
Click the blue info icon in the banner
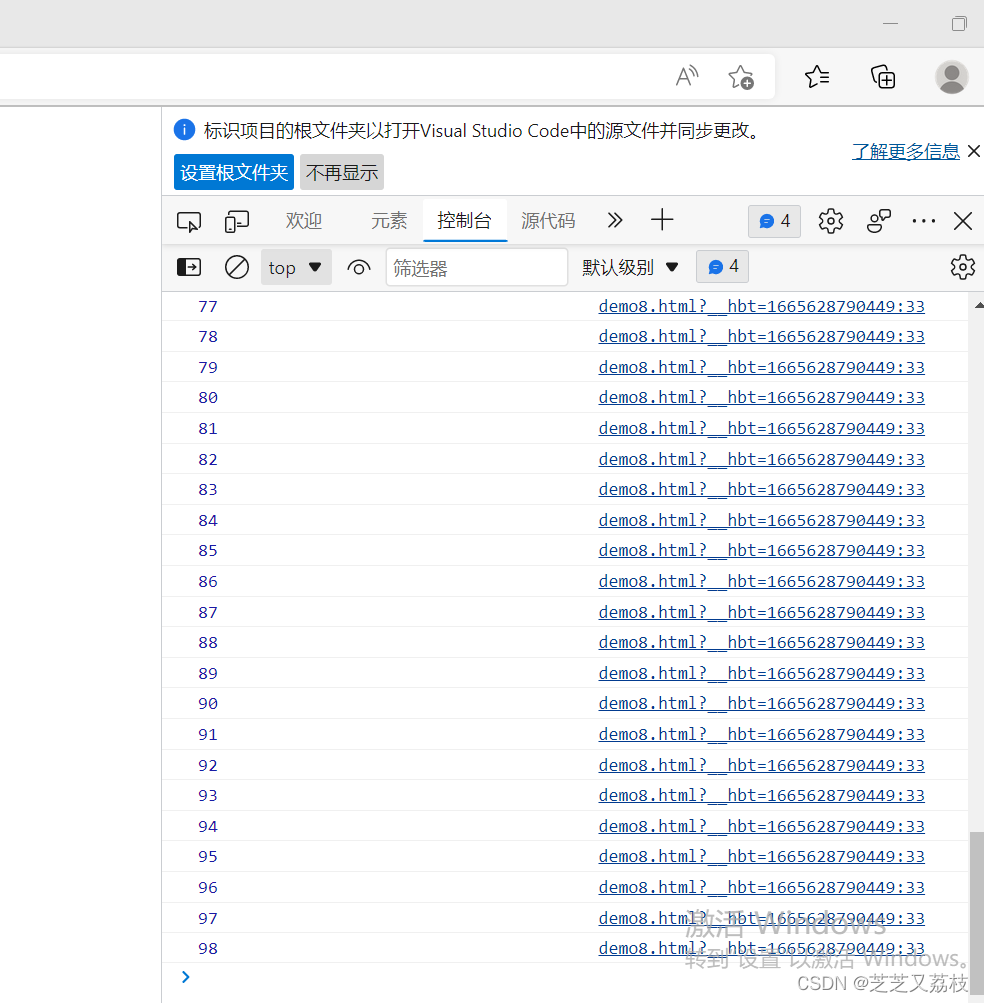[x=184, y=130]
